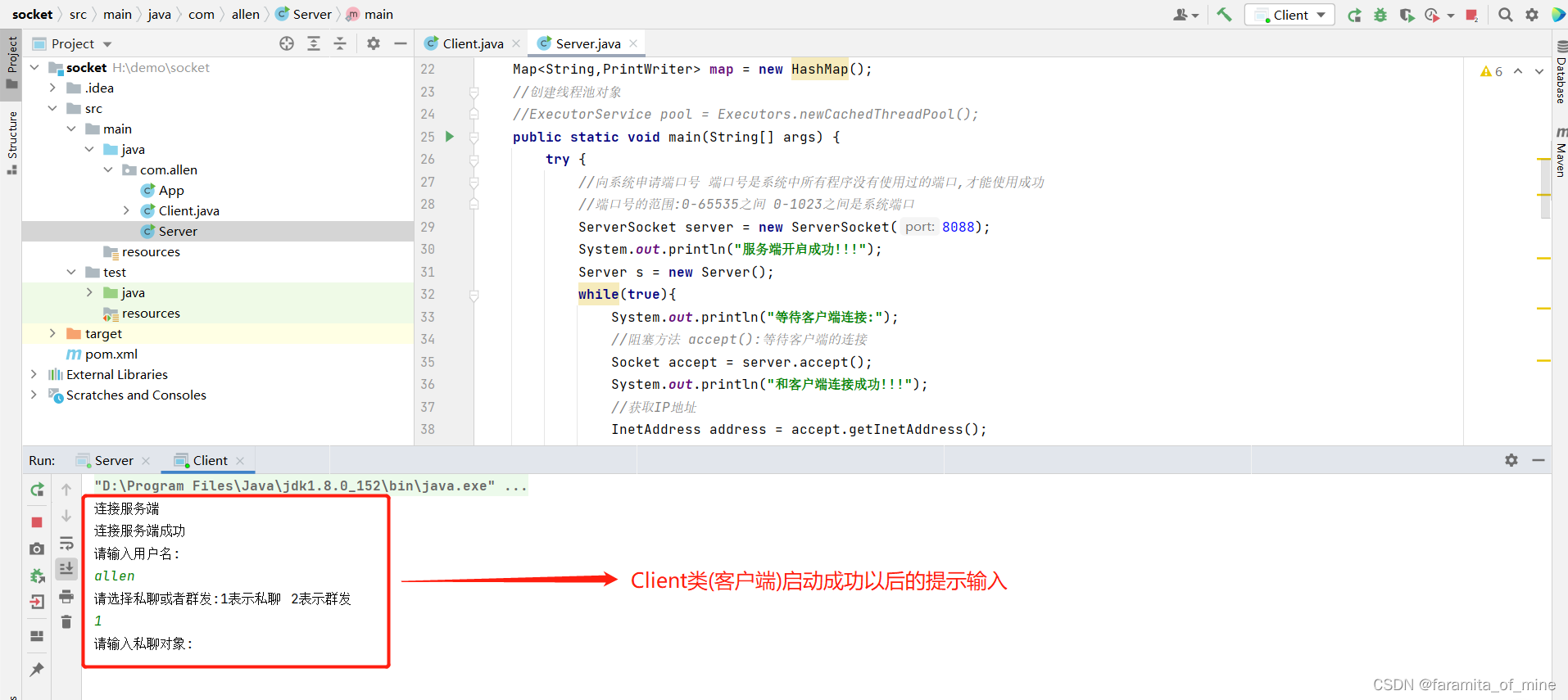Toggle scroll to end of console
The image size is (1568, 700).
[66, 568]
